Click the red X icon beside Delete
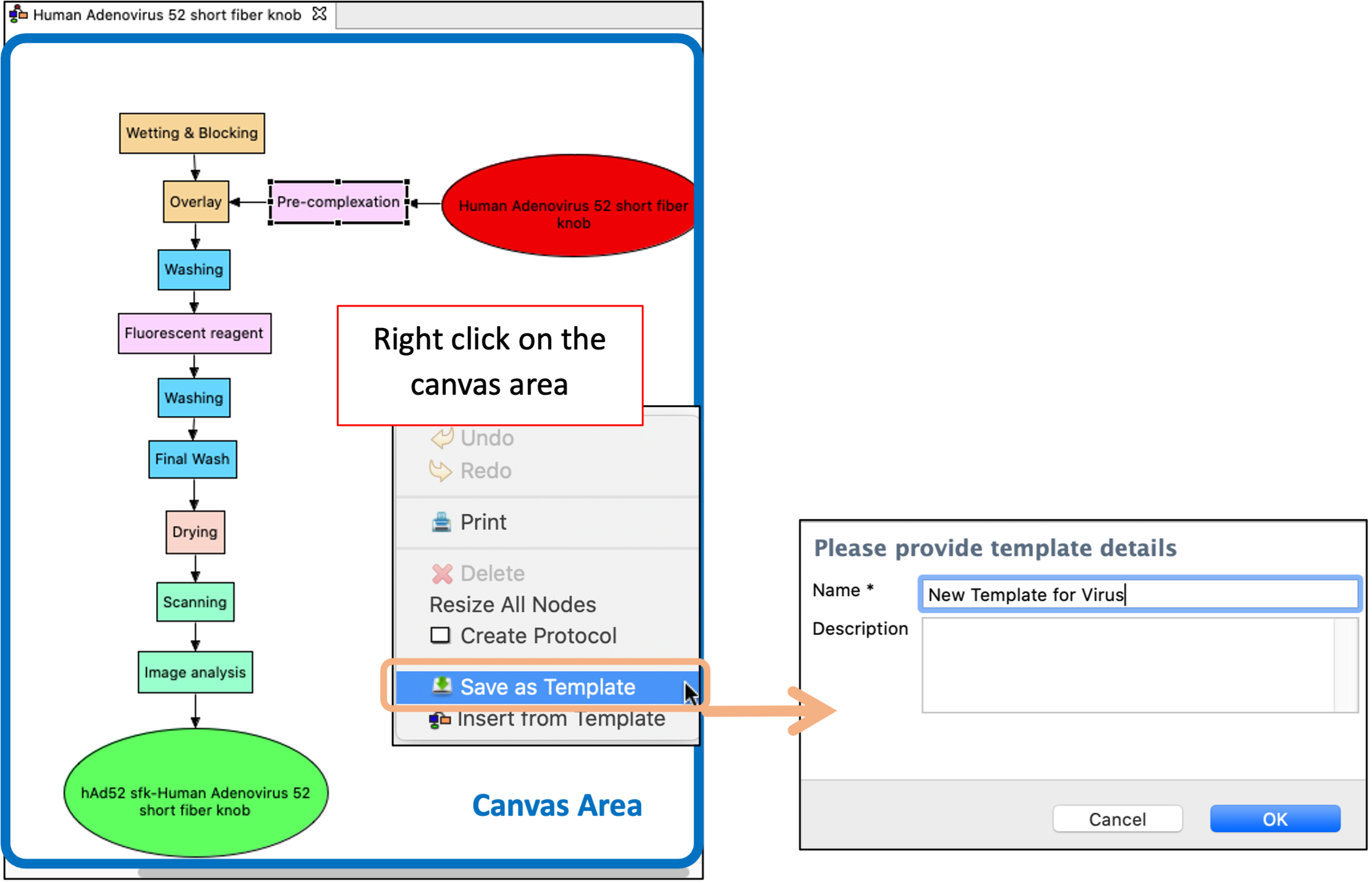The image size is (1372, 883). pyautogui.click(x=442, y=573)
